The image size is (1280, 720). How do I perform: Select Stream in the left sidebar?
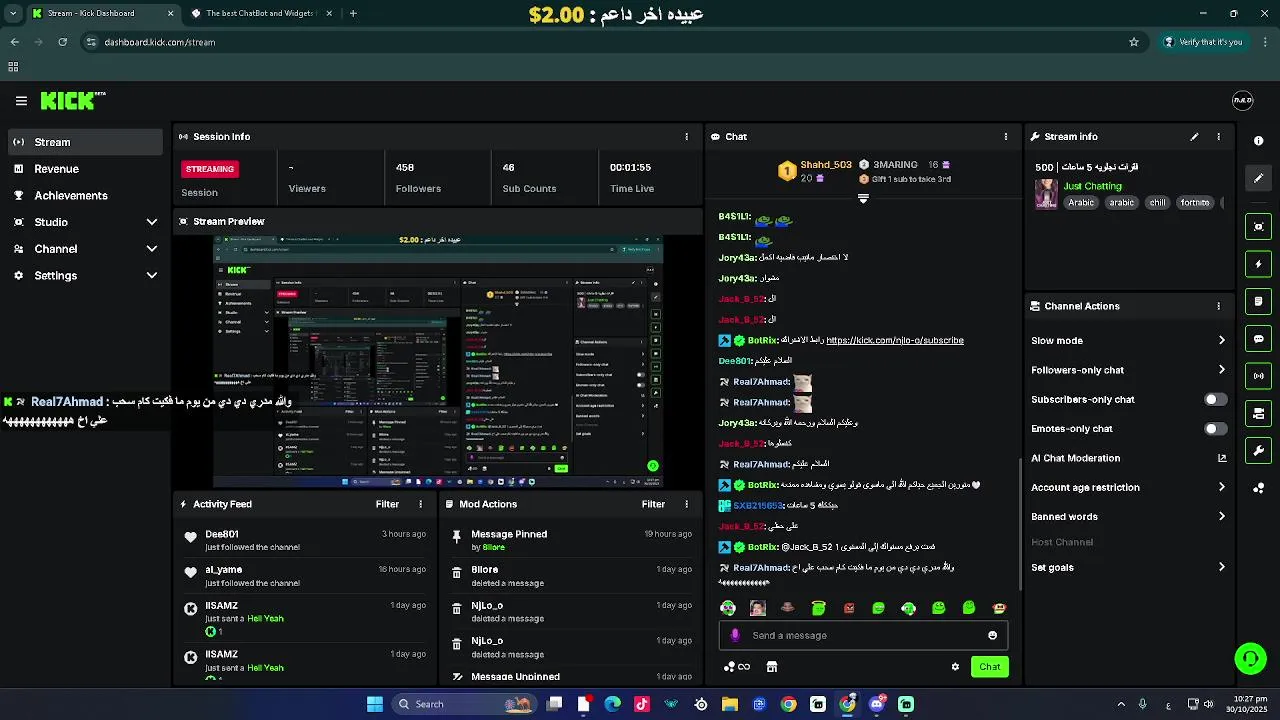point(86,142)
